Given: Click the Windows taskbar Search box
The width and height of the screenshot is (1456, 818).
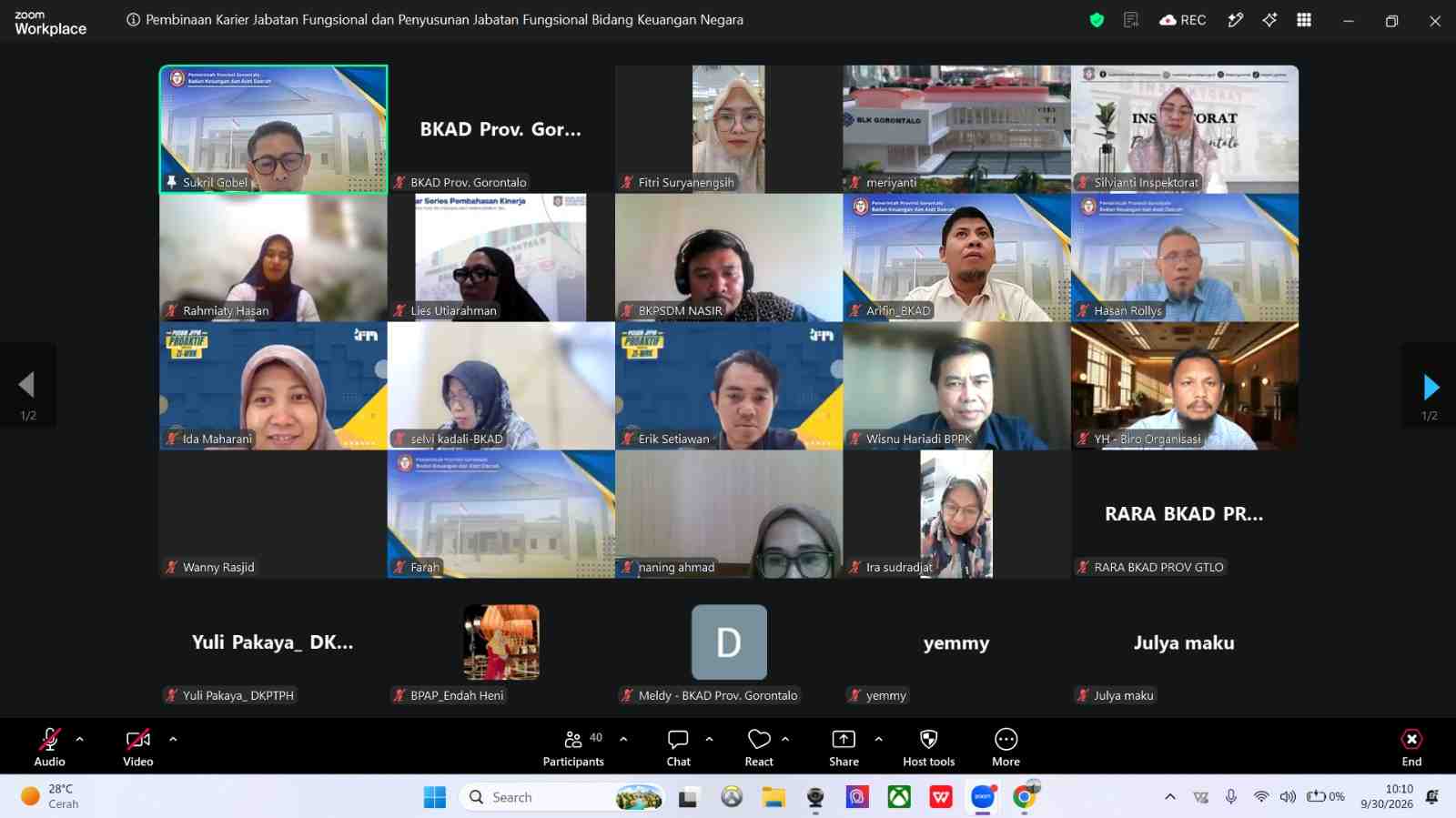Looking at the screenshot, I should pos(562,797).
